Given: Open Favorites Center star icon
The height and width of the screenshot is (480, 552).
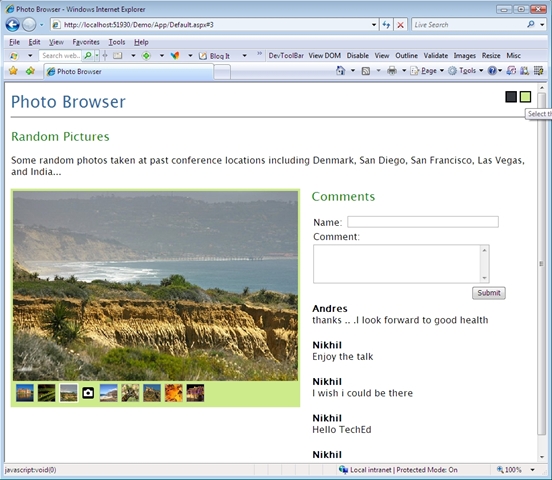Looking at the screenshot, I should (x=13, y=71).
